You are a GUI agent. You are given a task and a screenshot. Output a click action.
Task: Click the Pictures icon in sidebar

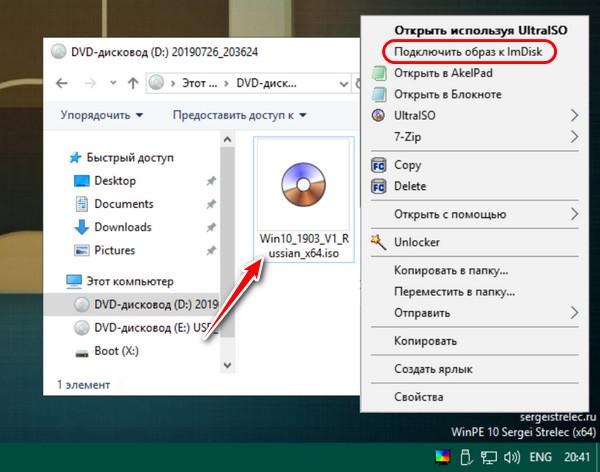pyautogui.click(x=82, y=250)
